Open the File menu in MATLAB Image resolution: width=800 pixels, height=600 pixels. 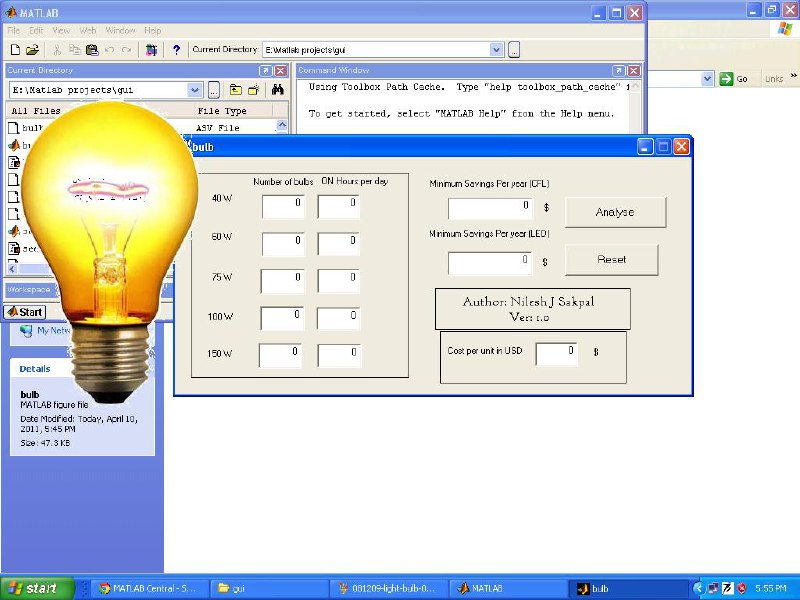pyautogui.click(x=14, y=31)
